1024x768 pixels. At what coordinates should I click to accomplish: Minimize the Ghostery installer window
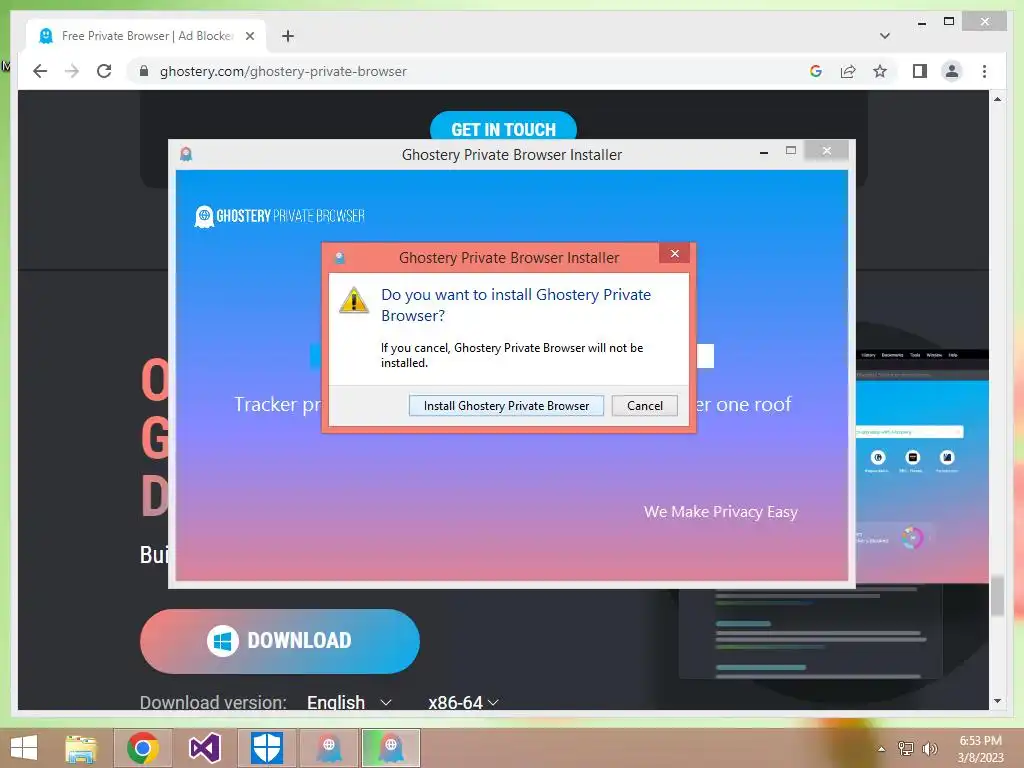click(763, 152)
